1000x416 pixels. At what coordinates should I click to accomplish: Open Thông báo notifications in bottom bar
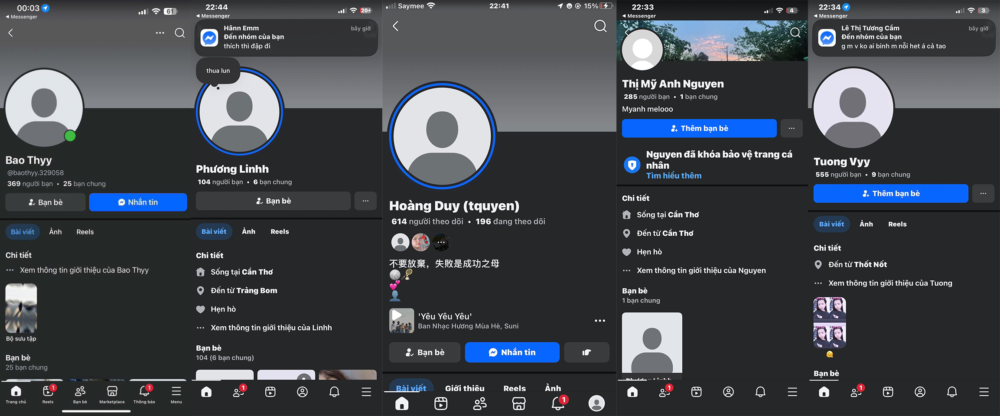144,392
